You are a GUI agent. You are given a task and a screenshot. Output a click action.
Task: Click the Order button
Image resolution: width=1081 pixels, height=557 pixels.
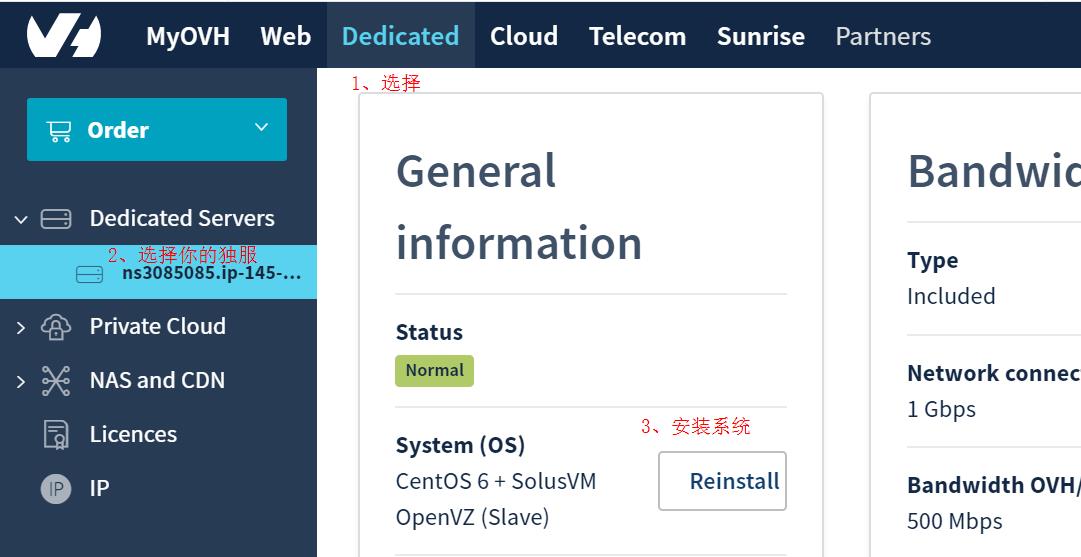click(157, 130)
